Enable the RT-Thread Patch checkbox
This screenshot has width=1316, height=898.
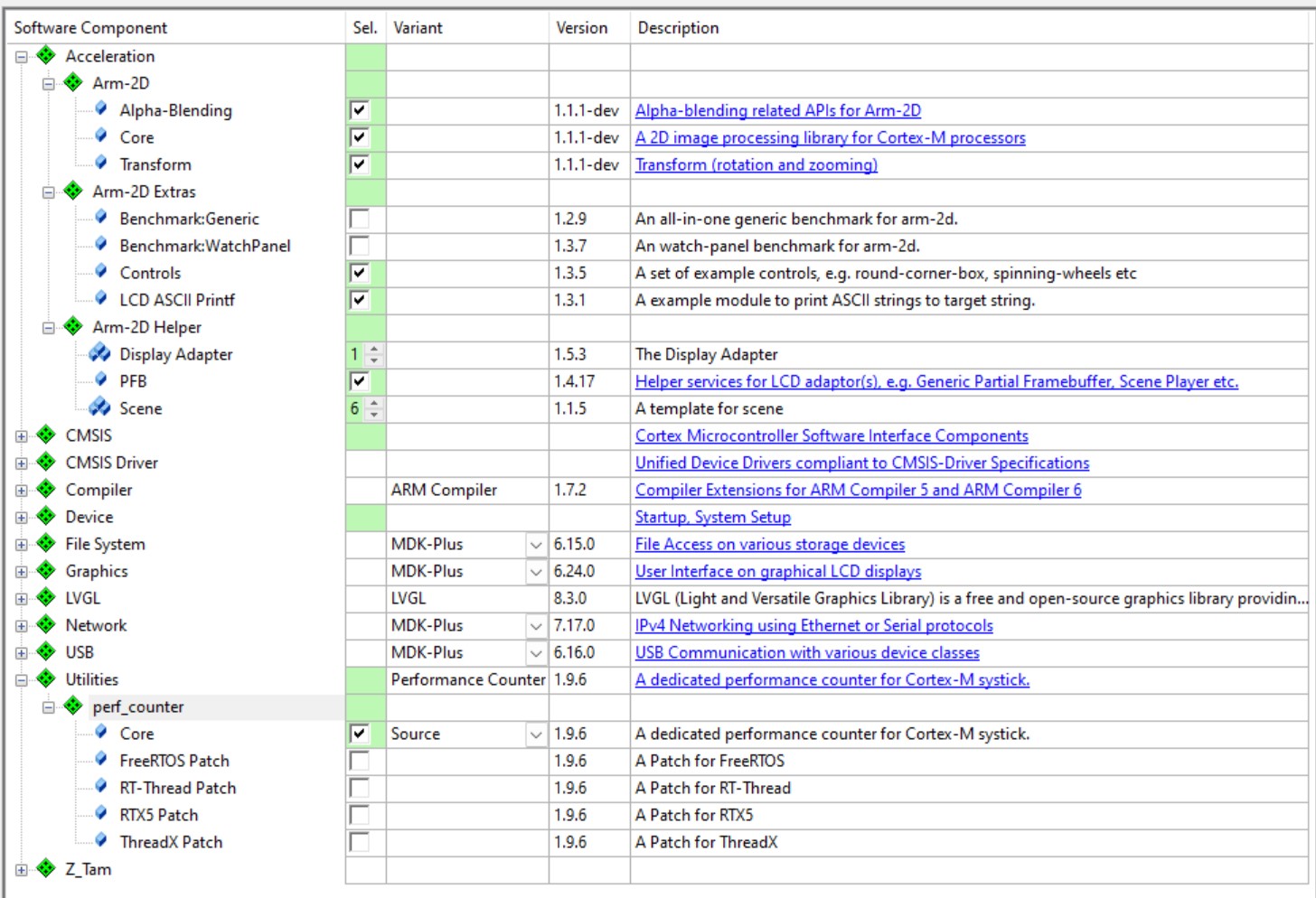pyautogui.click(x=359, y=788)
